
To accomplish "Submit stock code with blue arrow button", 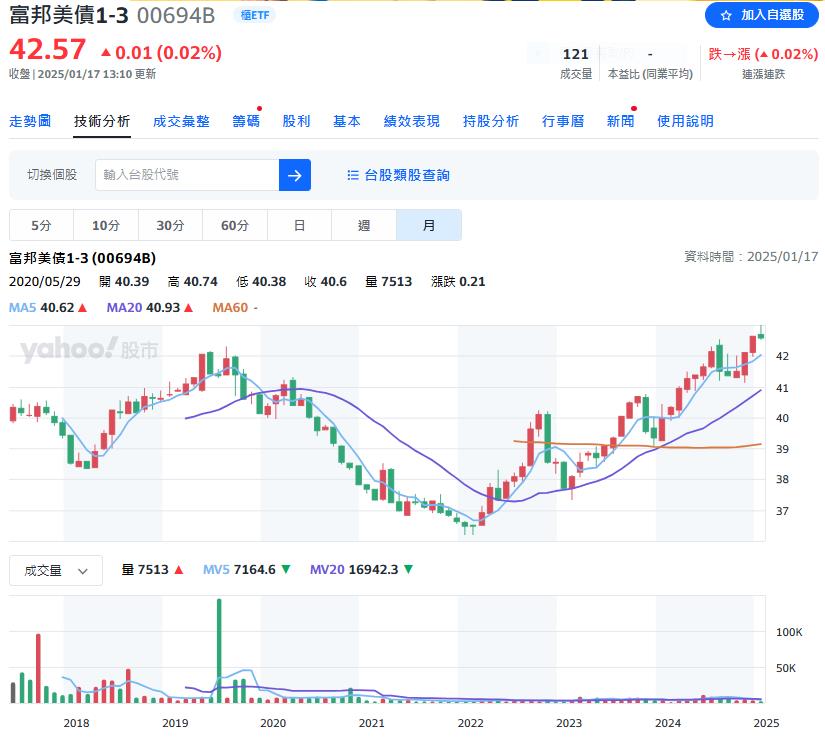I will pos(295,175).
